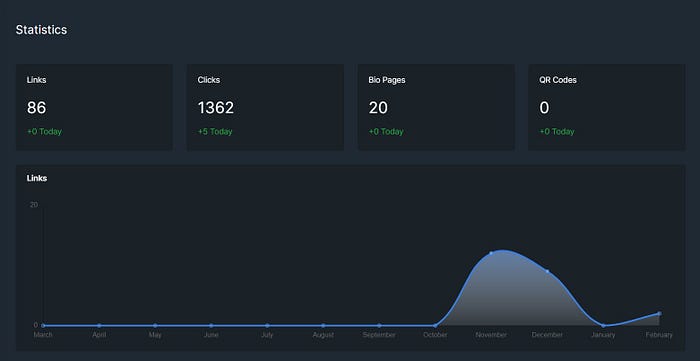
Task: Click the January data point on chart
Action: (x=603, y=325)
